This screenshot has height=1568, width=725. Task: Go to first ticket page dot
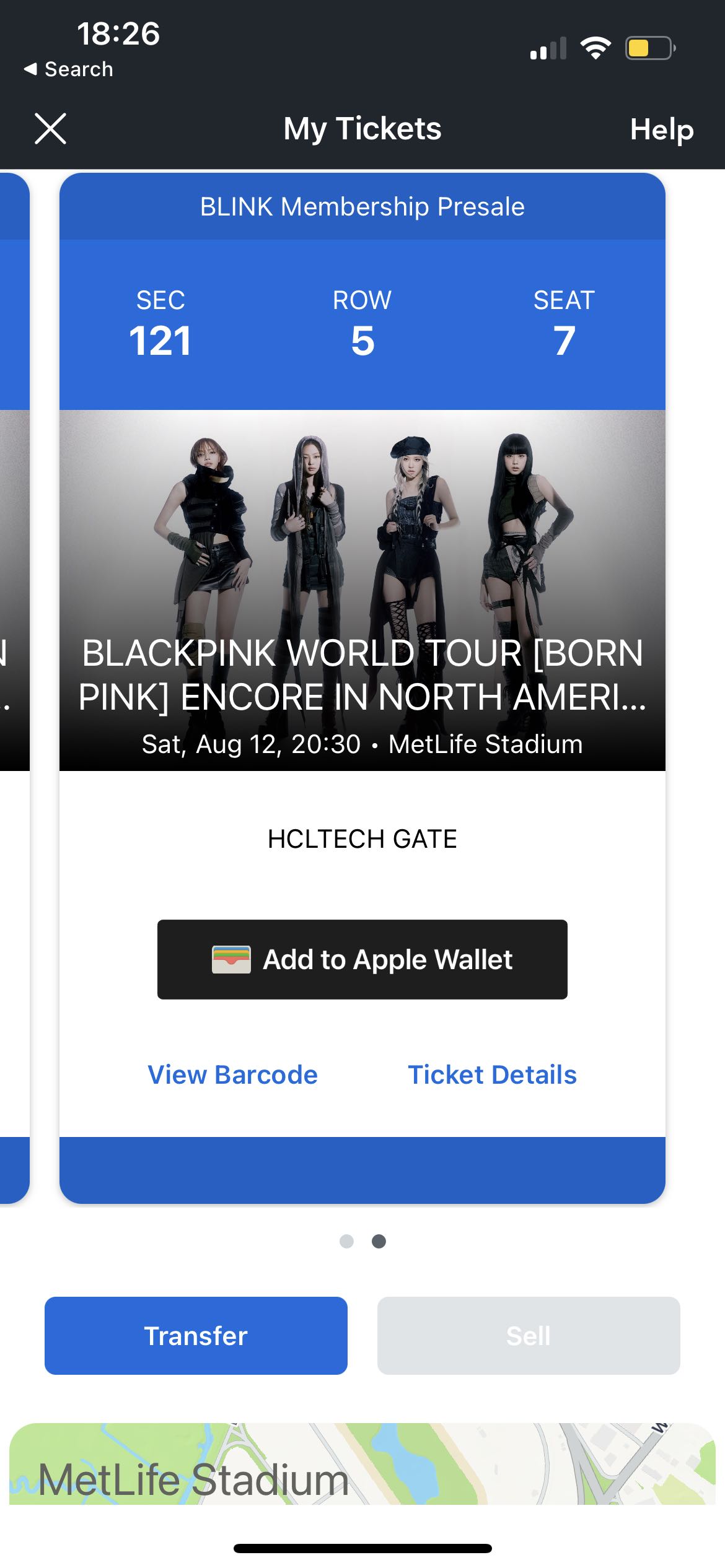coord(346,1241)
